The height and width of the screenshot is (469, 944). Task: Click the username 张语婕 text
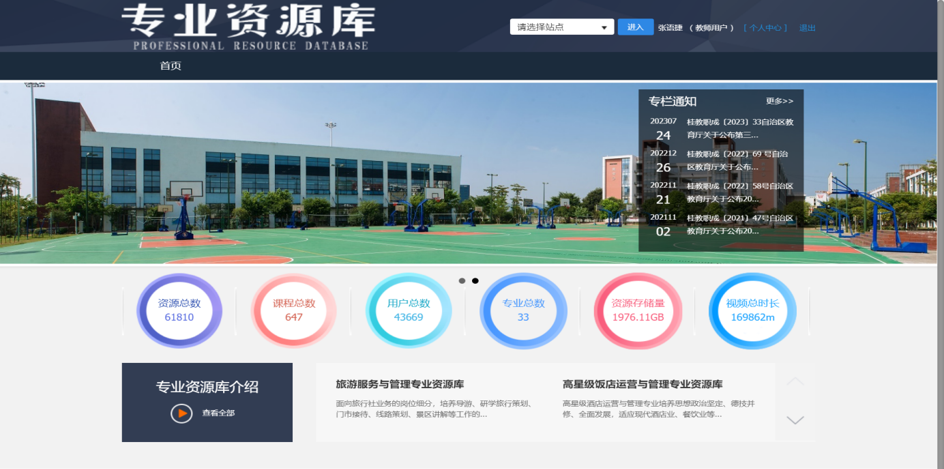[670, 28]
